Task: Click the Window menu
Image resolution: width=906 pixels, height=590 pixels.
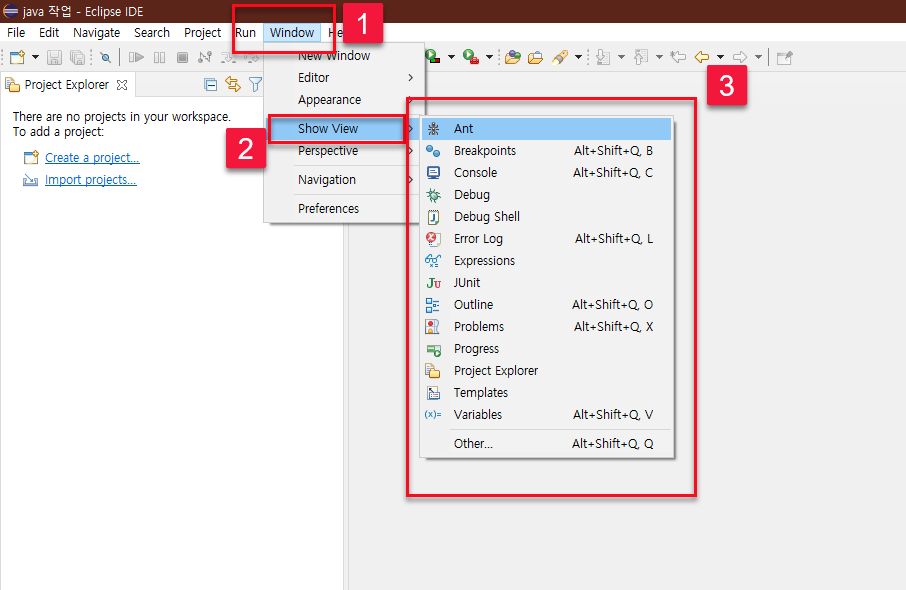Action: point(292,33)
